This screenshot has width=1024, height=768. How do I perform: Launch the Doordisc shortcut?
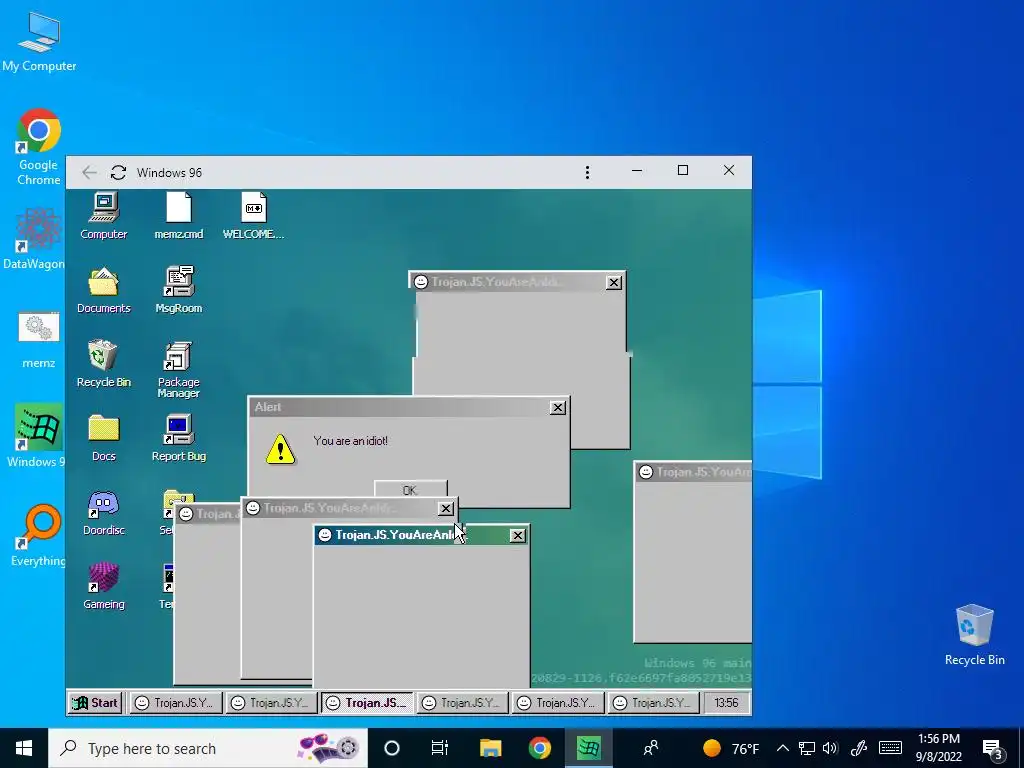point(104,513)
